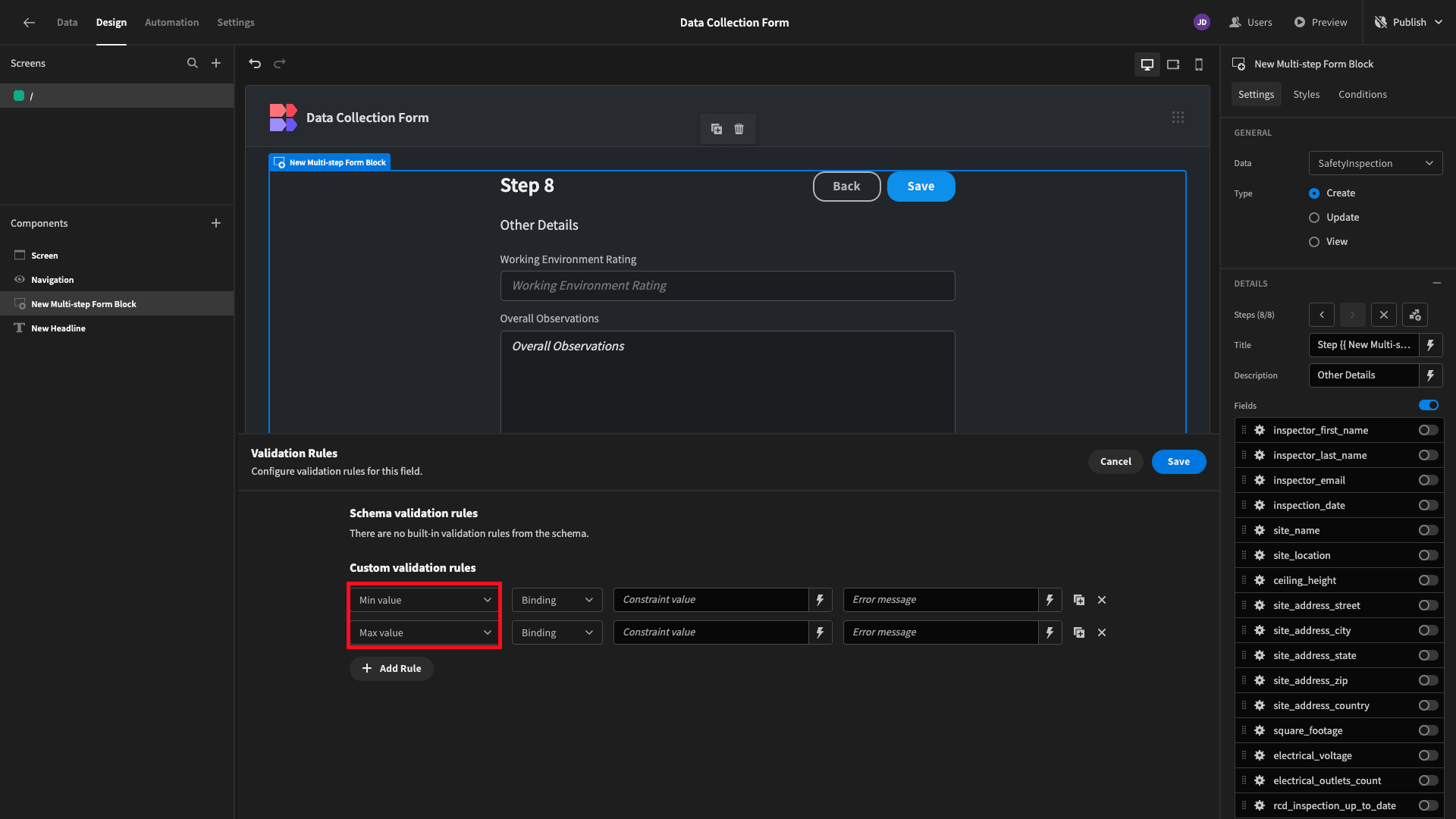Viewport: 1456px width, 819px height.
Task: Click the copy icon for Max value rule
Action: (1079, 632)
